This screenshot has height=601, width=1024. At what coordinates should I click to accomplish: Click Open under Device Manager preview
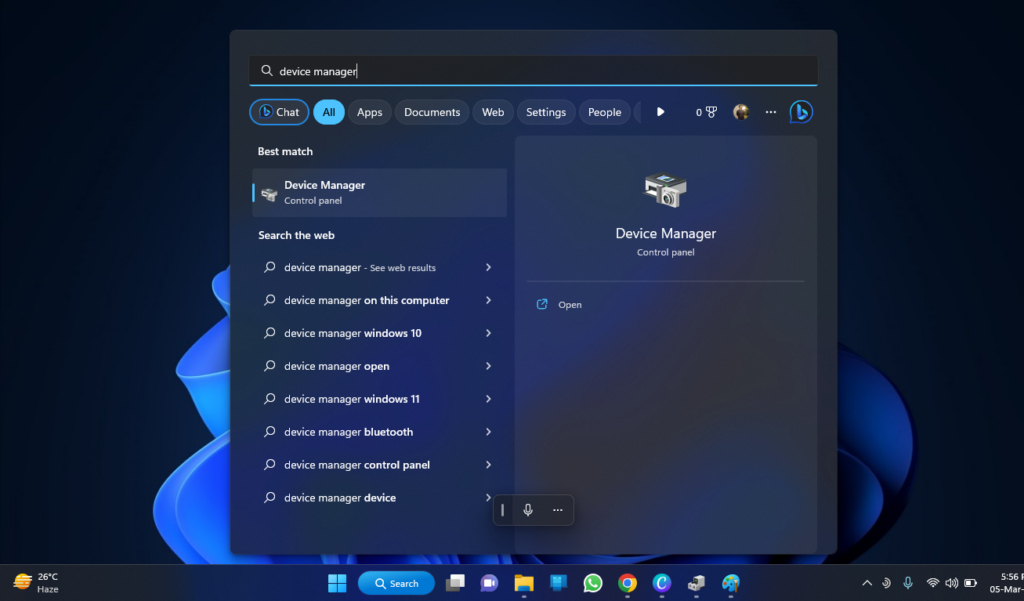569,305
